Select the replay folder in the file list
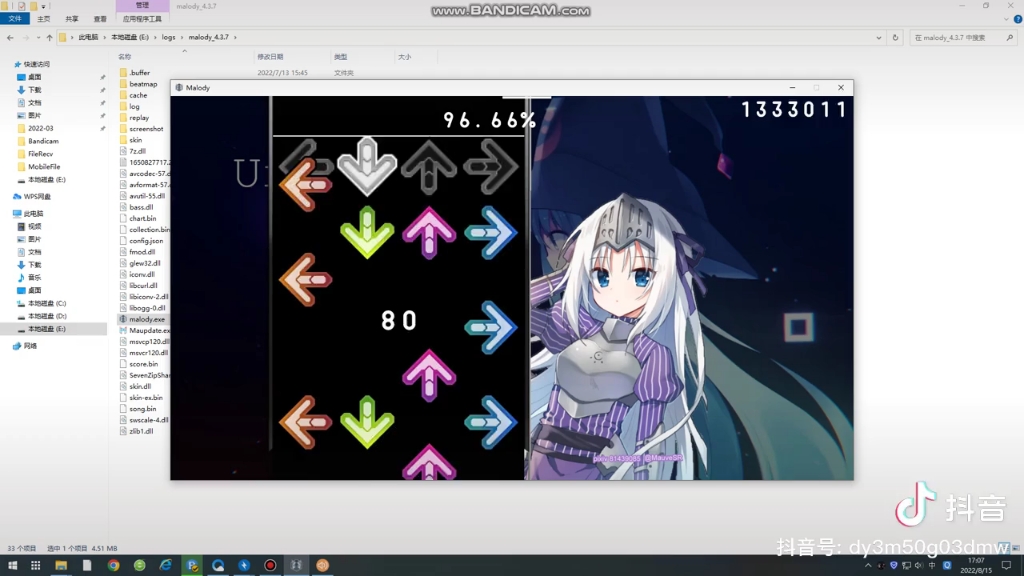 point(139,118)
